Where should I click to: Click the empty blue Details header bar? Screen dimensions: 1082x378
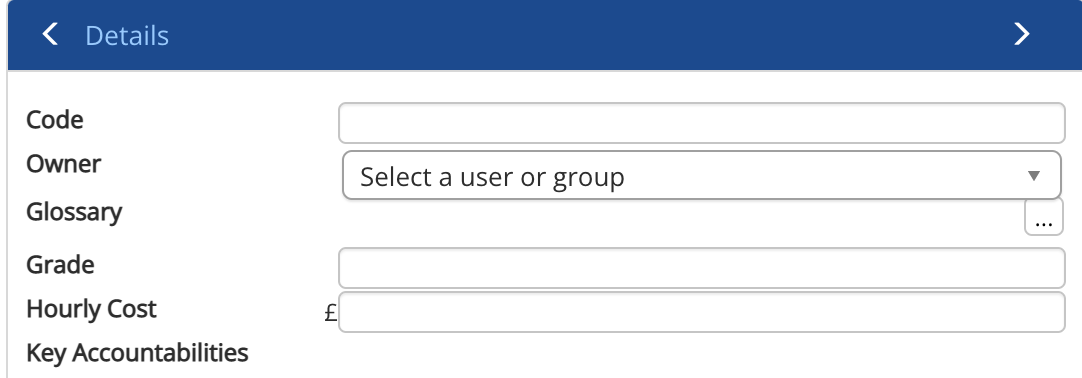587,34
